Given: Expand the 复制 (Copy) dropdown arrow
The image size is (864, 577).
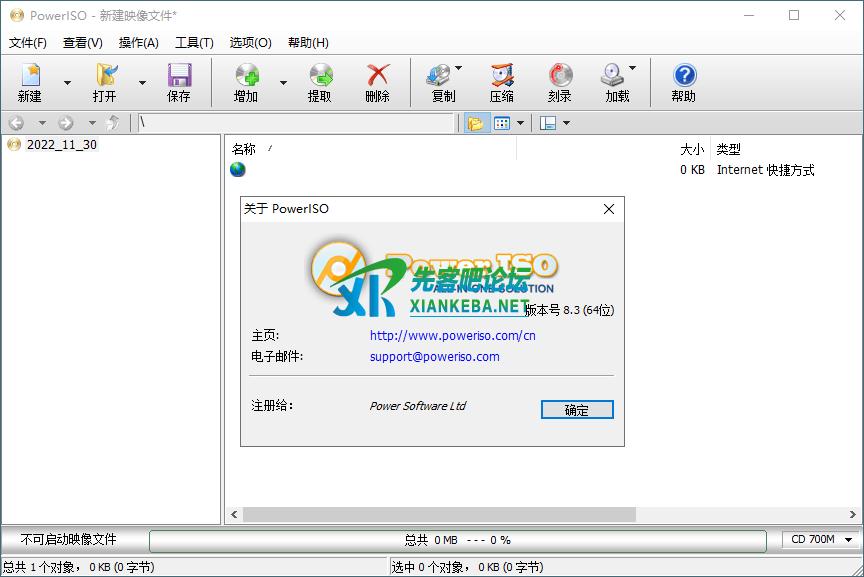Looking at the screenshot, I should coord(459,69).
